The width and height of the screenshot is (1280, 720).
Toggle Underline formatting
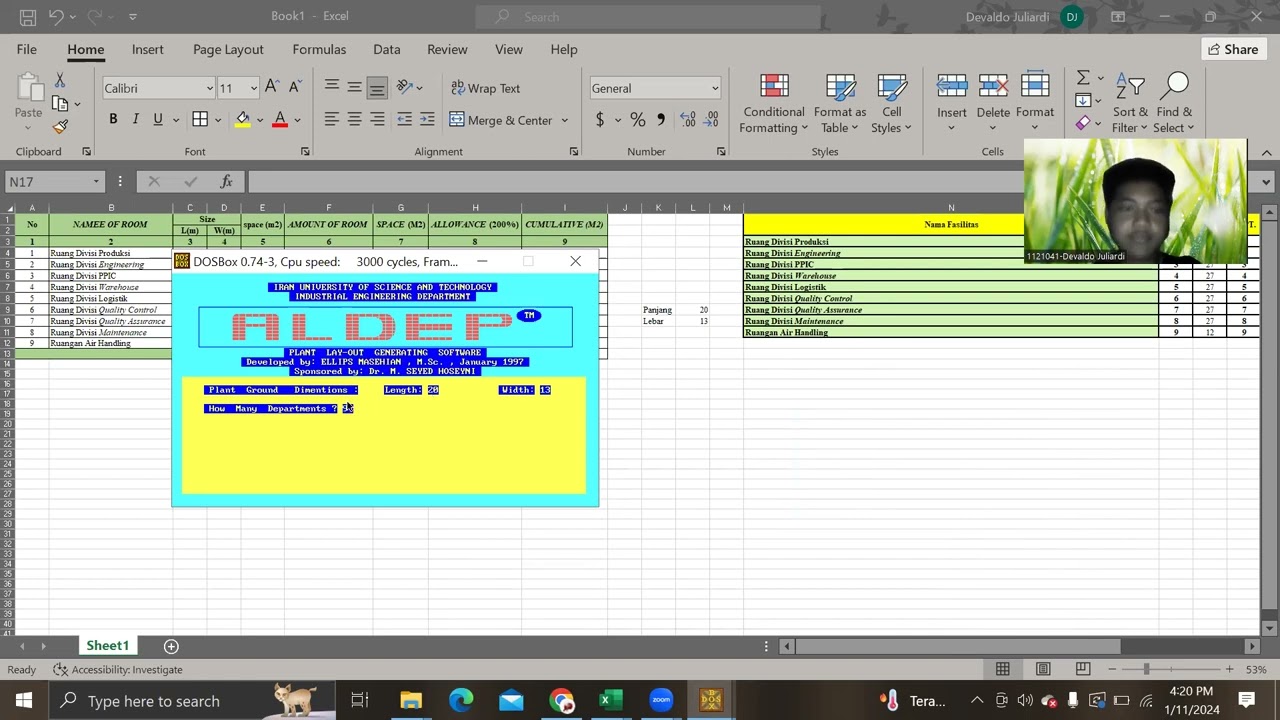tap(158, 119)
